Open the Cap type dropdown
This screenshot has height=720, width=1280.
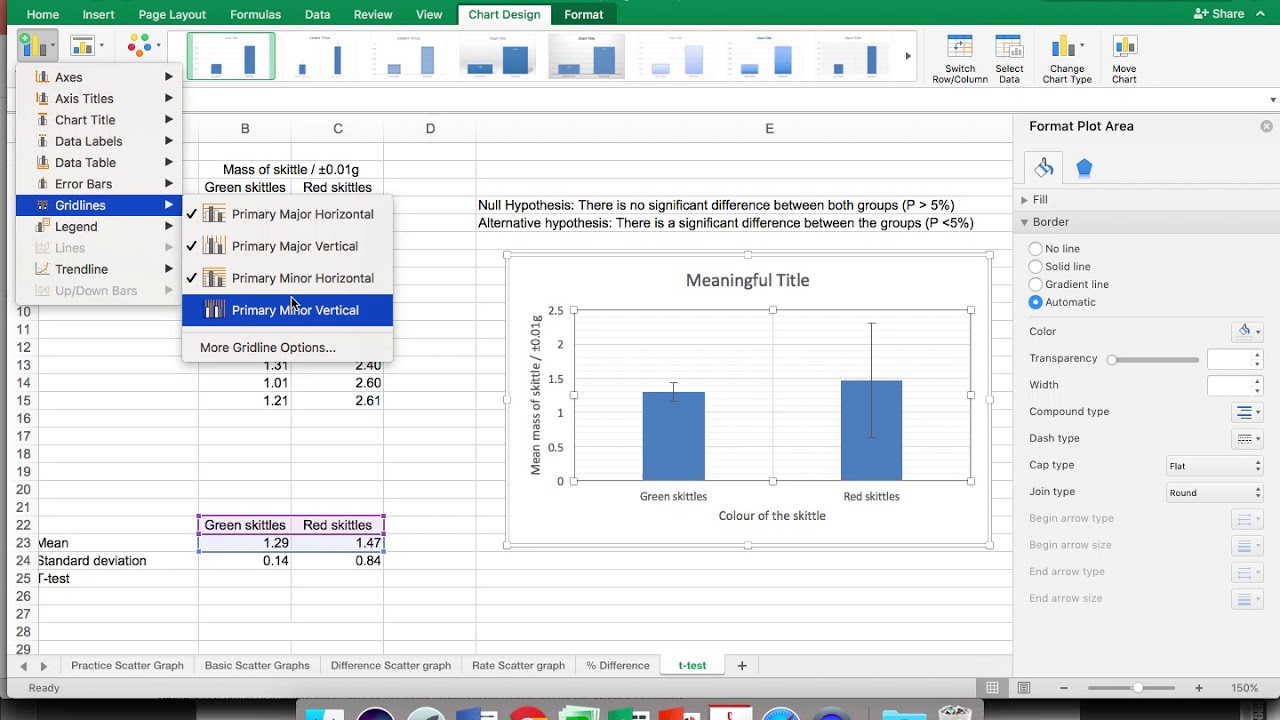pyautogui.click(x=1215, y=466)
